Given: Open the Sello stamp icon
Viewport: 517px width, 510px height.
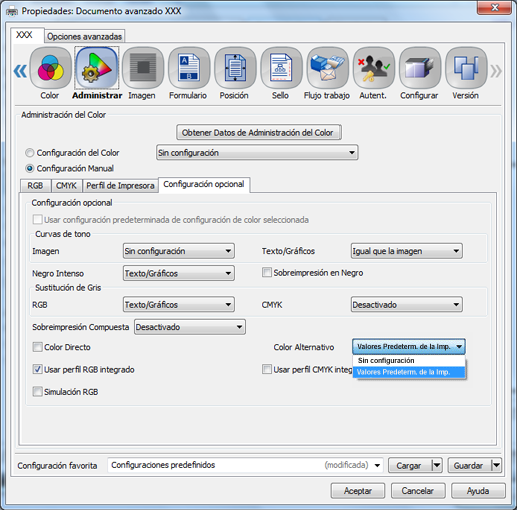Looking at the screenshot, I should click(281, 68).
